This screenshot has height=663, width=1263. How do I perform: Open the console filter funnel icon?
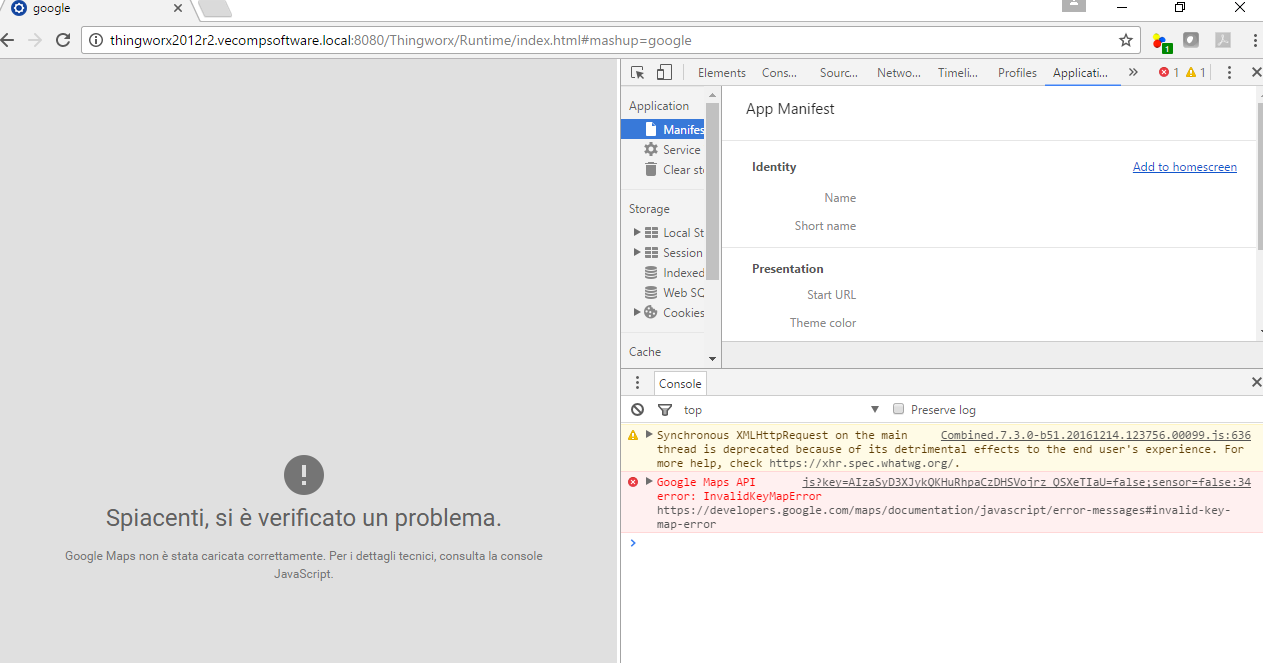click(665, 410)
